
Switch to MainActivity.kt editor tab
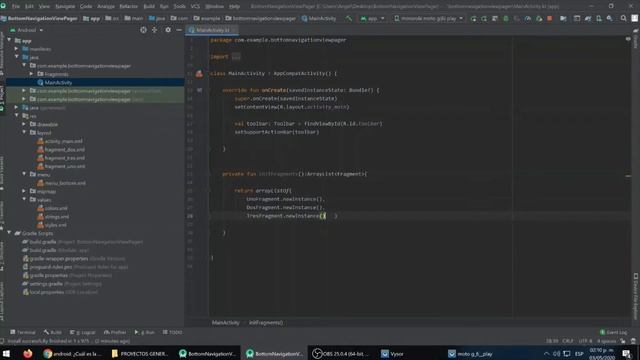point(212,30)
